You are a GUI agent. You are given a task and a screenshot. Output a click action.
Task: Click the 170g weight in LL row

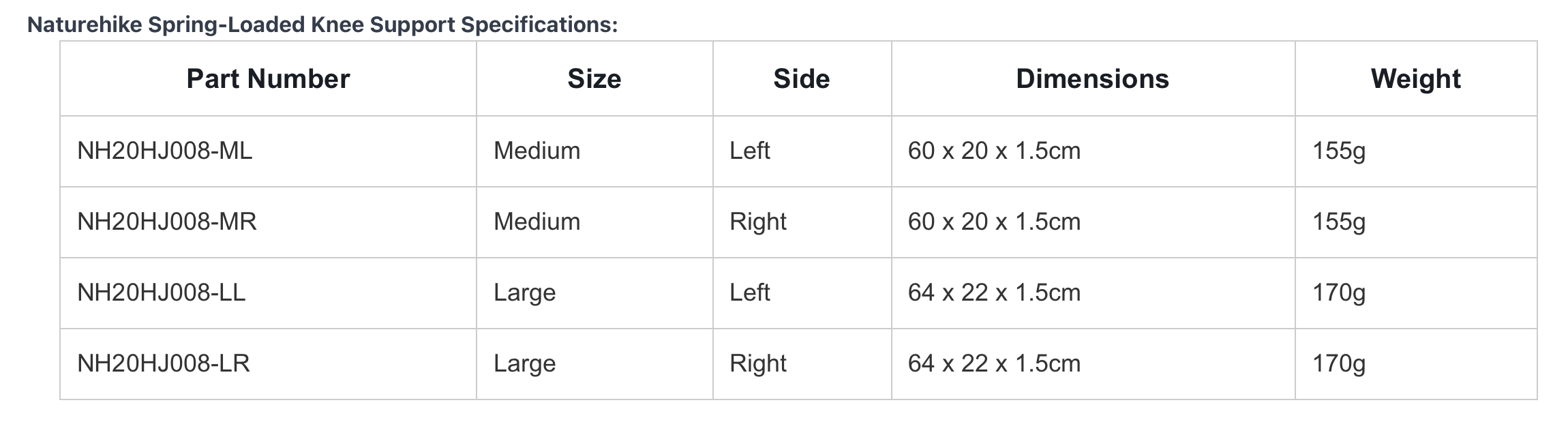pyautogui.click(x=1416, y=293)
